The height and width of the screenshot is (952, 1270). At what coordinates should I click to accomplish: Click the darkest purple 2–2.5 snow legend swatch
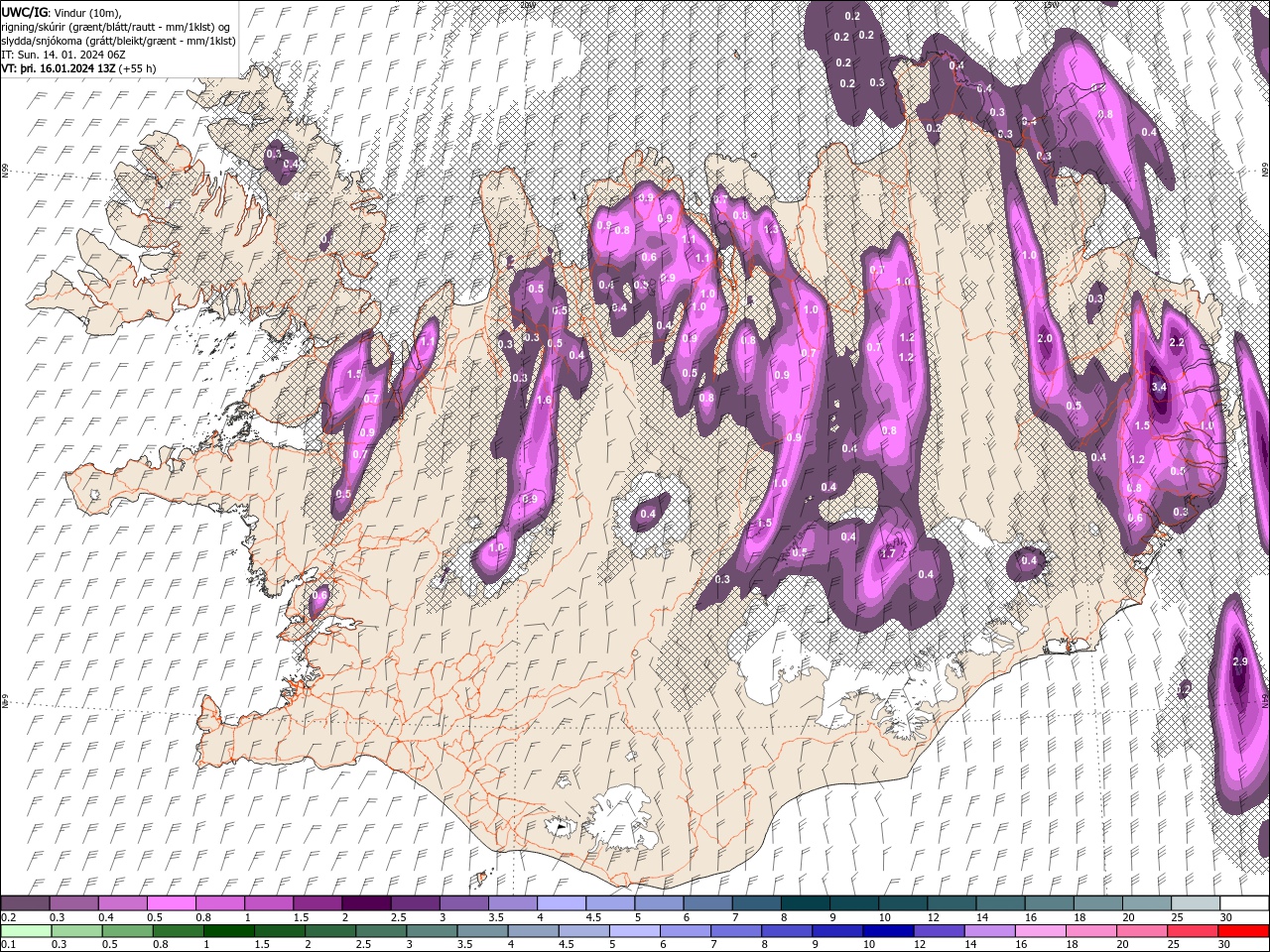click(366, 903)
